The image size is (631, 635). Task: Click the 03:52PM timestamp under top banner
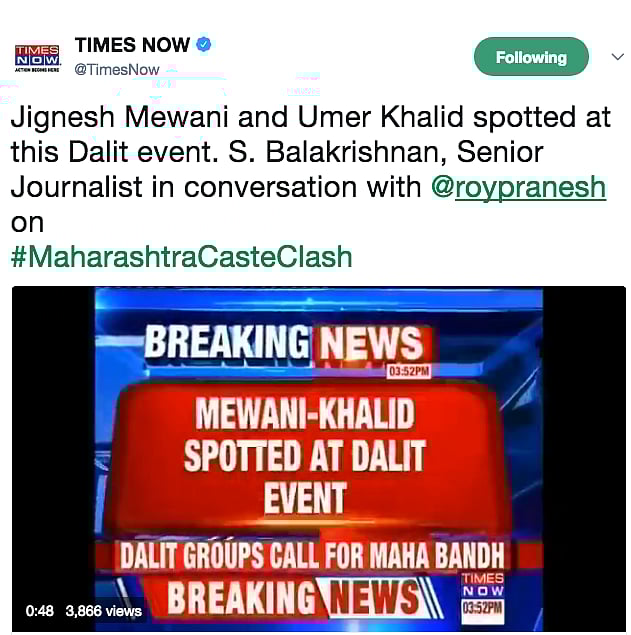[x=408, y=372]
